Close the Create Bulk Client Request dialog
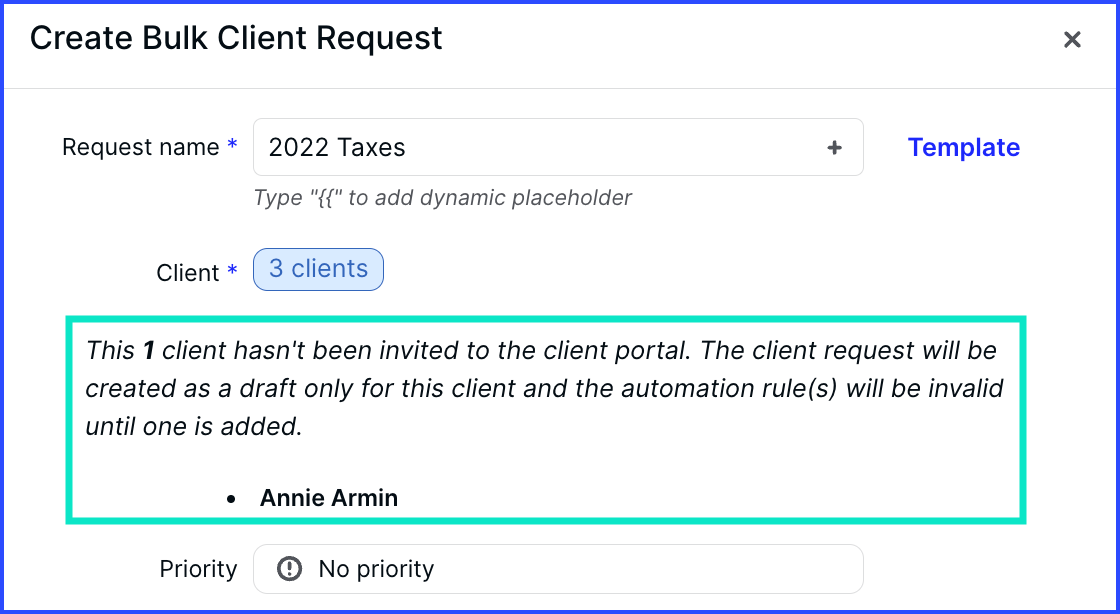Viewport: 1120px width, 614px height. click(1071, 39)
